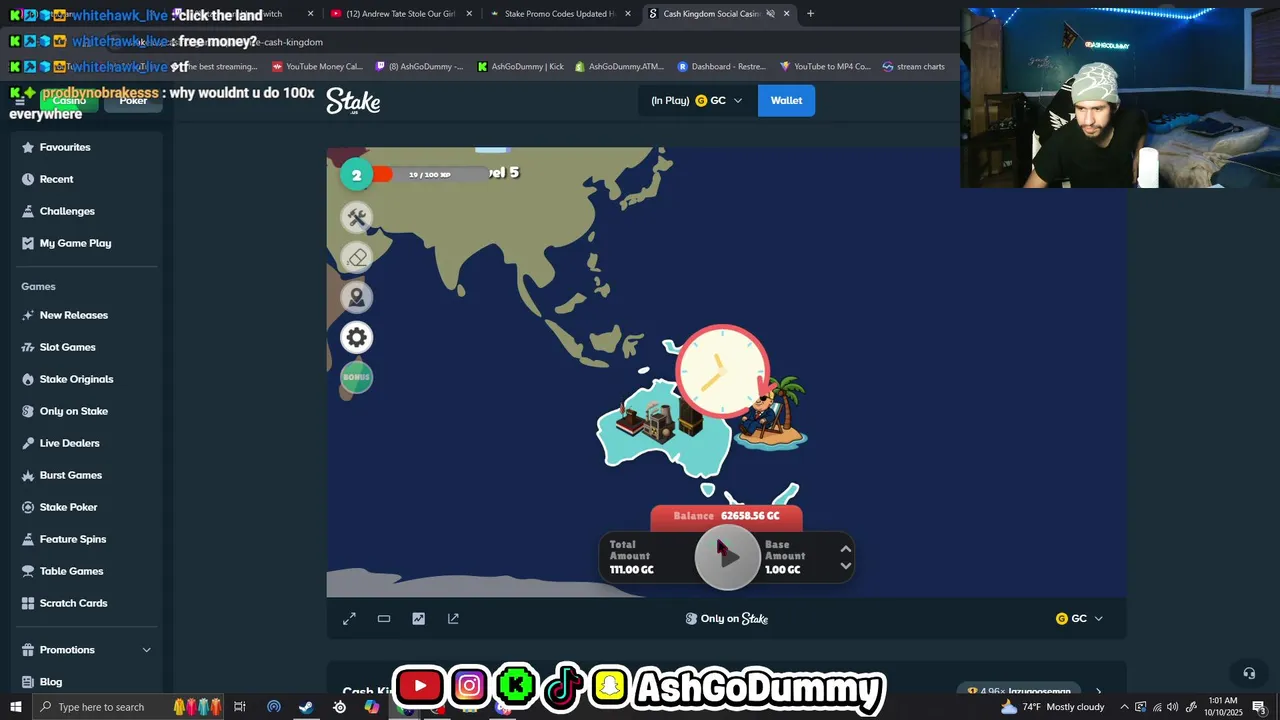Select the eraser tool in the game

(x=357, y=258)
